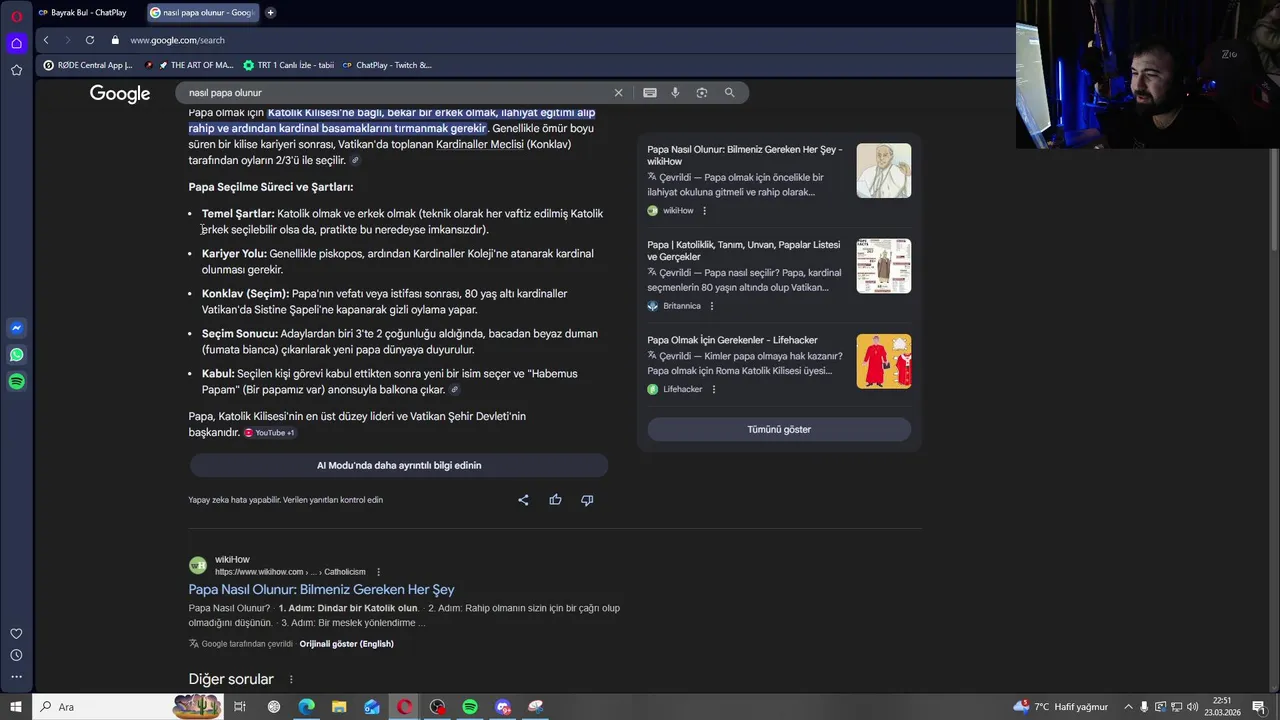
Task: Open ChatPlay - Twitch bookmark
Action: [x=387, y=65]
